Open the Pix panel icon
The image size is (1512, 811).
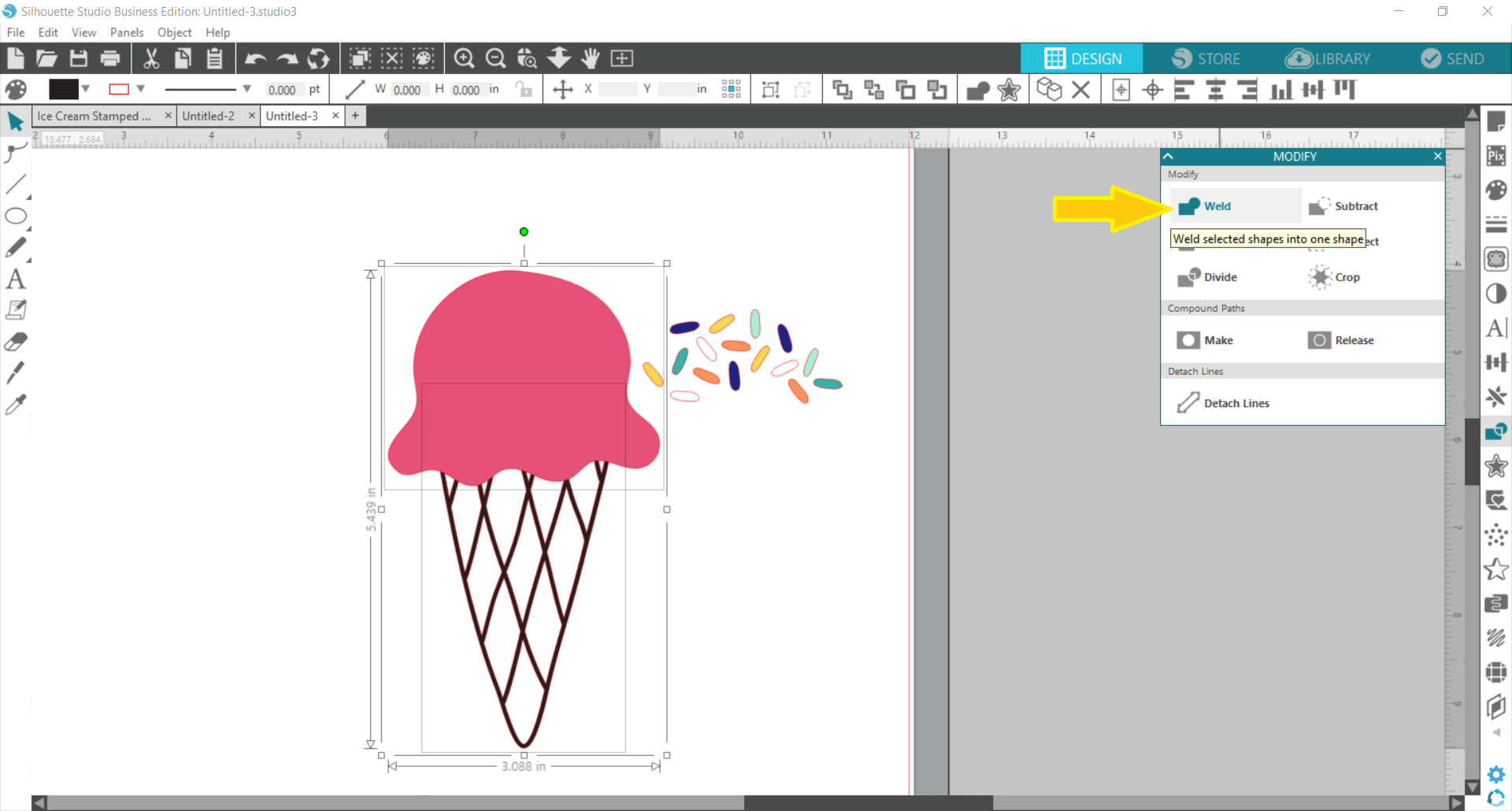pos(1495,155)
